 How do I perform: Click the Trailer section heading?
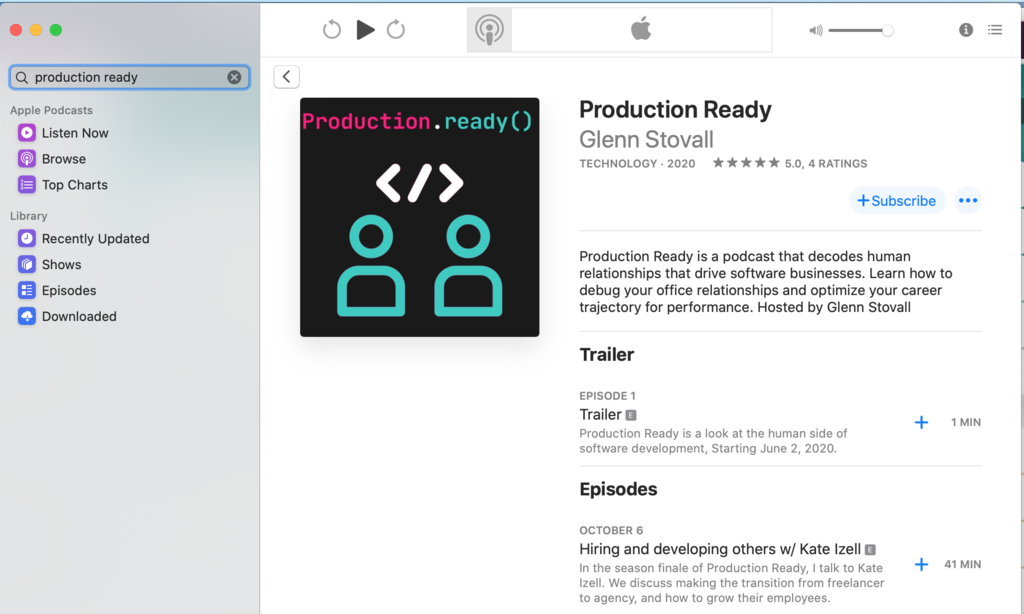tap(607, 355)
